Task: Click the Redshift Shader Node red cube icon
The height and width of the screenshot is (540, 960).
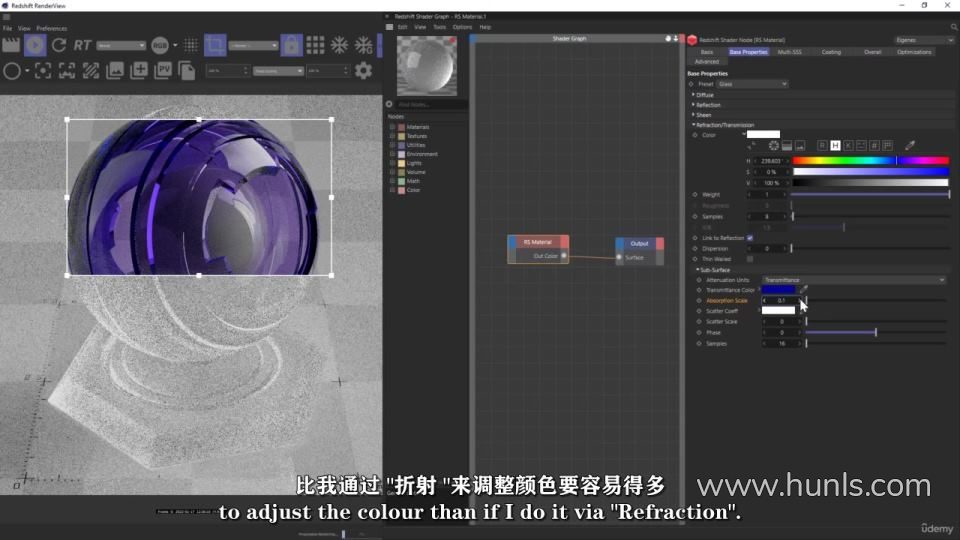Action: (x=692, y=40)
